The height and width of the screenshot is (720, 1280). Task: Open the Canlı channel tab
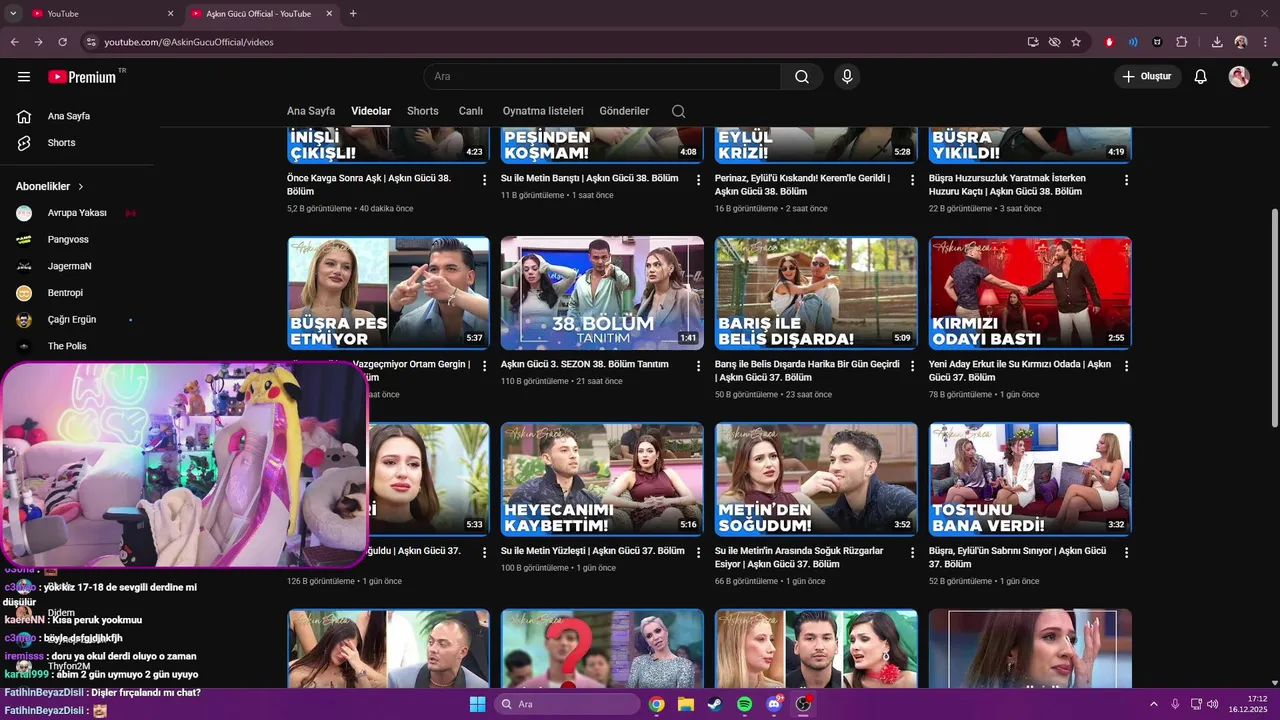click(471, 111)
